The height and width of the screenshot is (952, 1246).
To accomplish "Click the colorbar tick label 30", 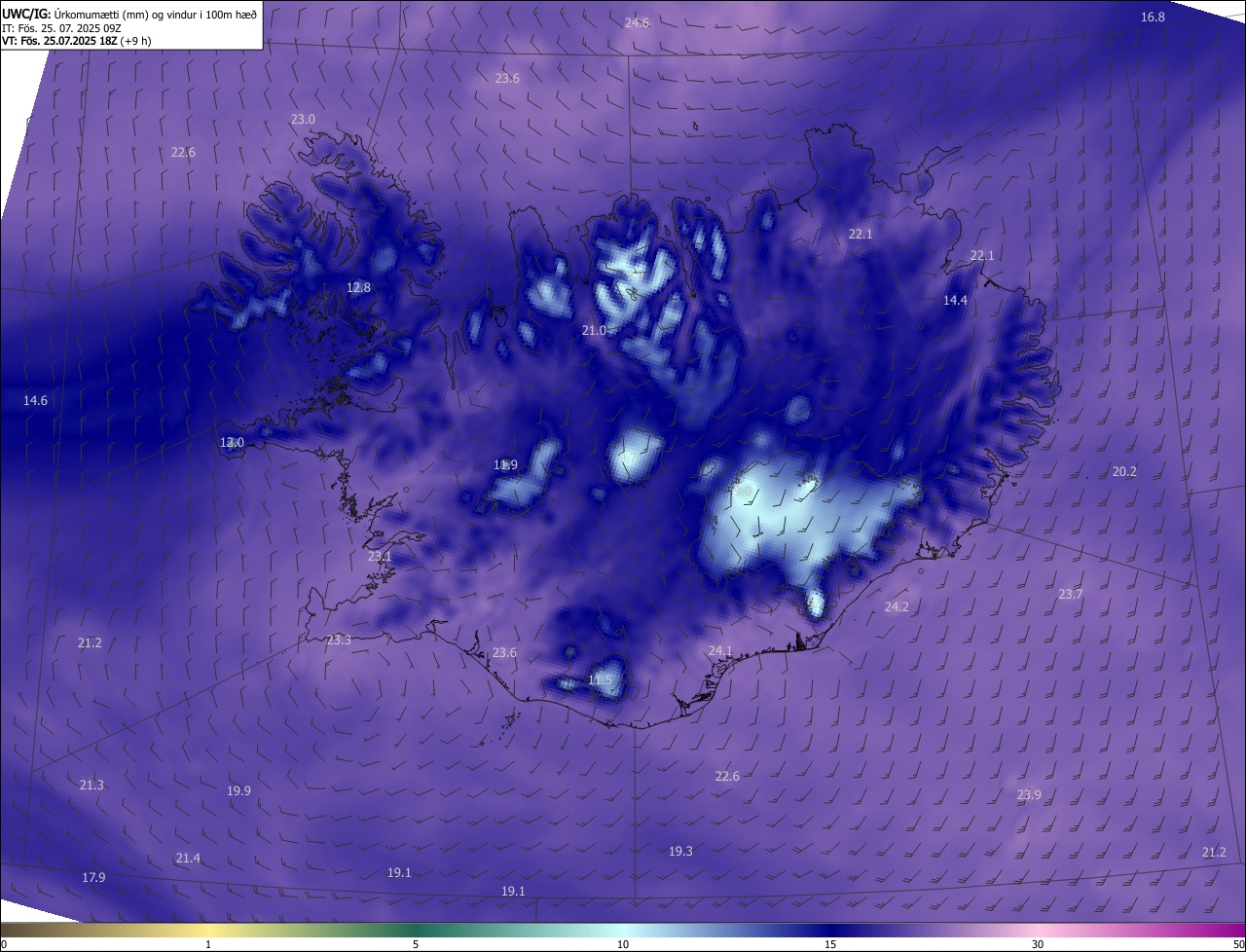I will click(1038, 944).
